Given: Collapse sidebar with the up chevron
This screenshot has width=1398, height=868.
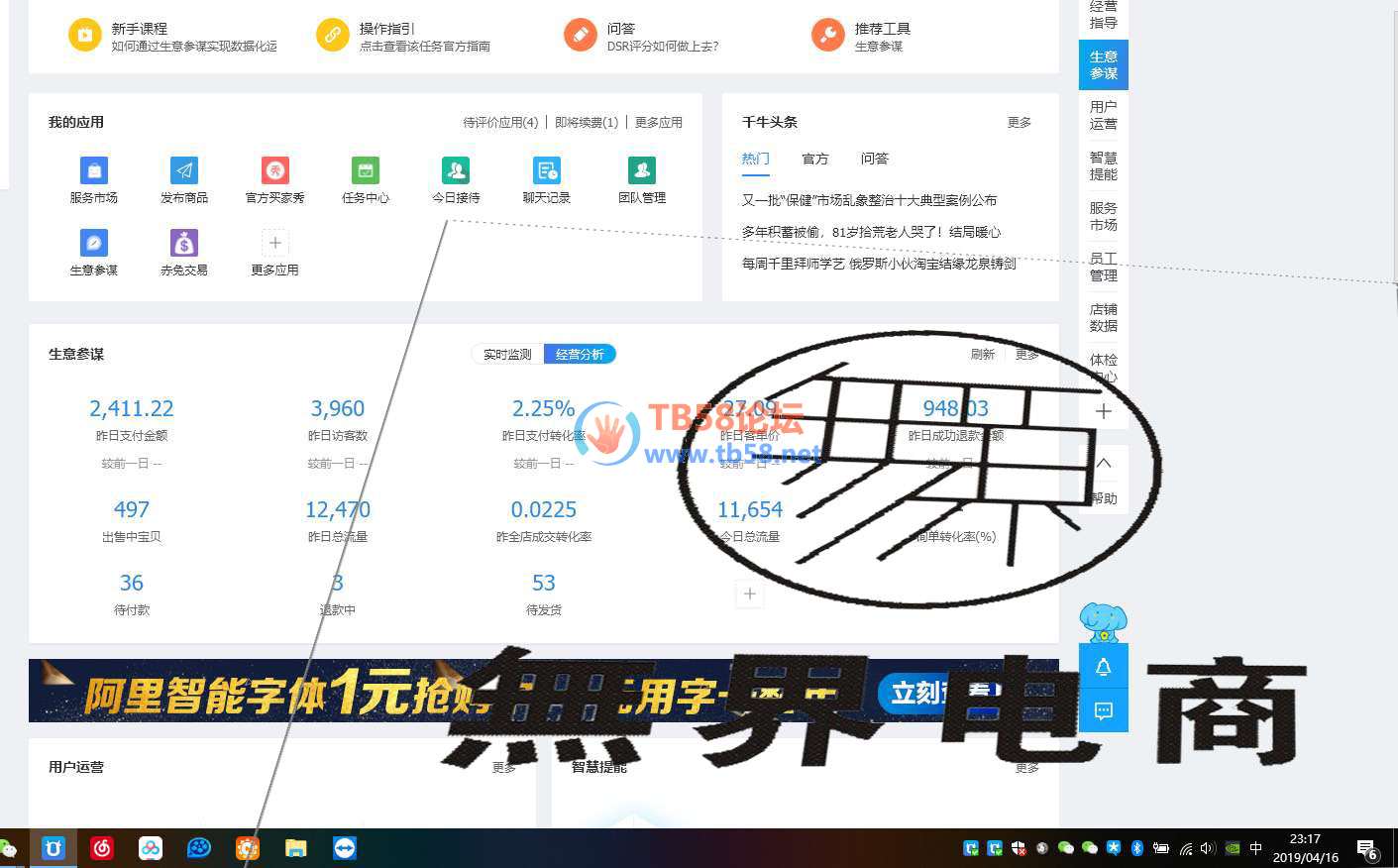Looking at the screenshot, I should pyautogui.click(x=1104, y=463).
